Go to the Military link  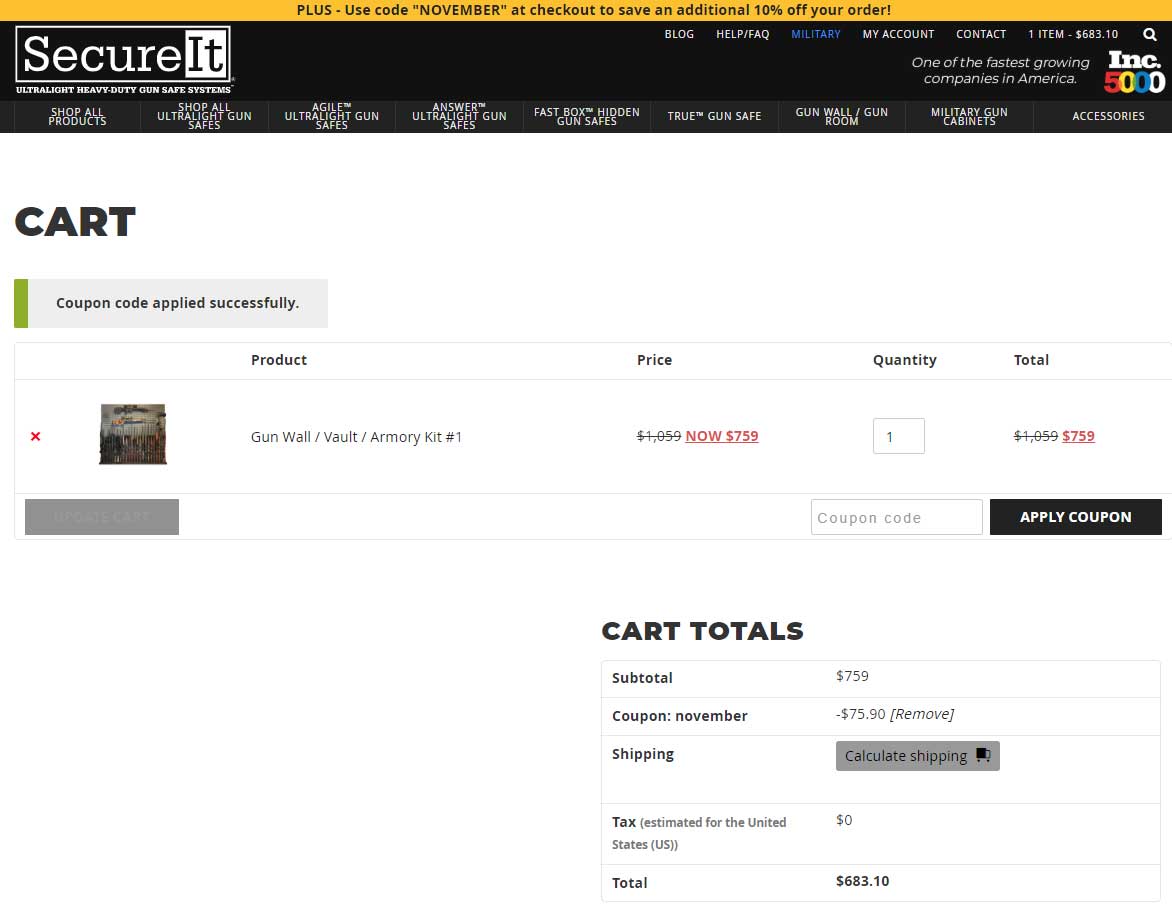tap(815, 34)
